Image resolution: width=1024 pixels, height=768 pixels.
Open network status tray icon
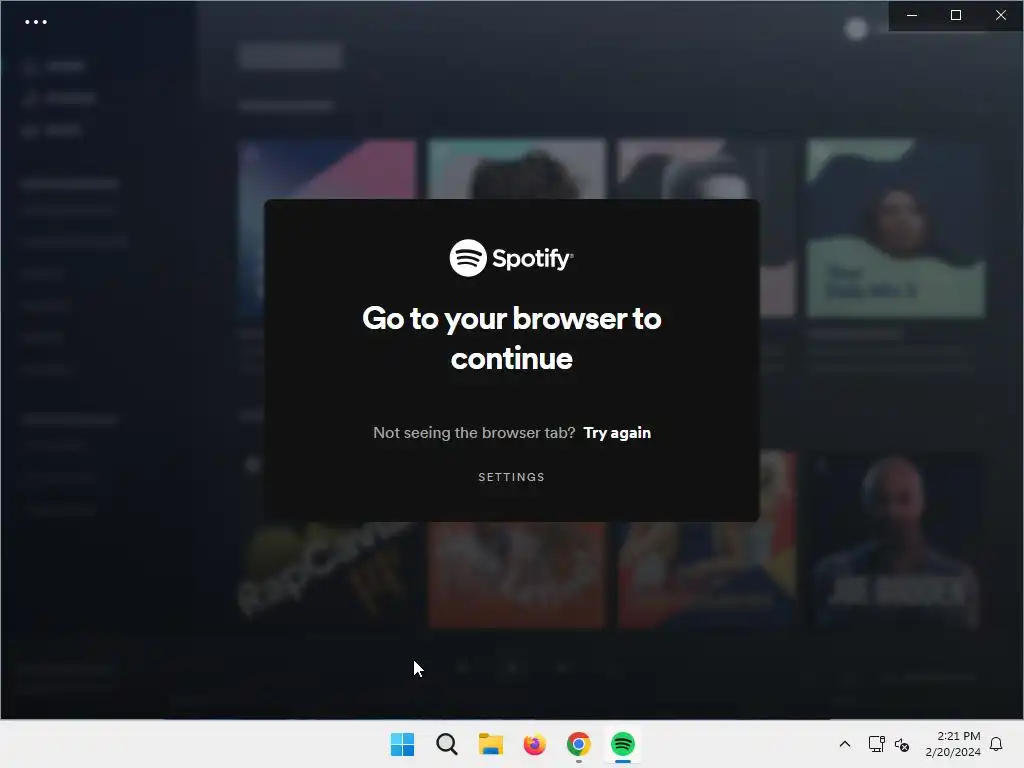pyautogui.click(x=876, y=744)
